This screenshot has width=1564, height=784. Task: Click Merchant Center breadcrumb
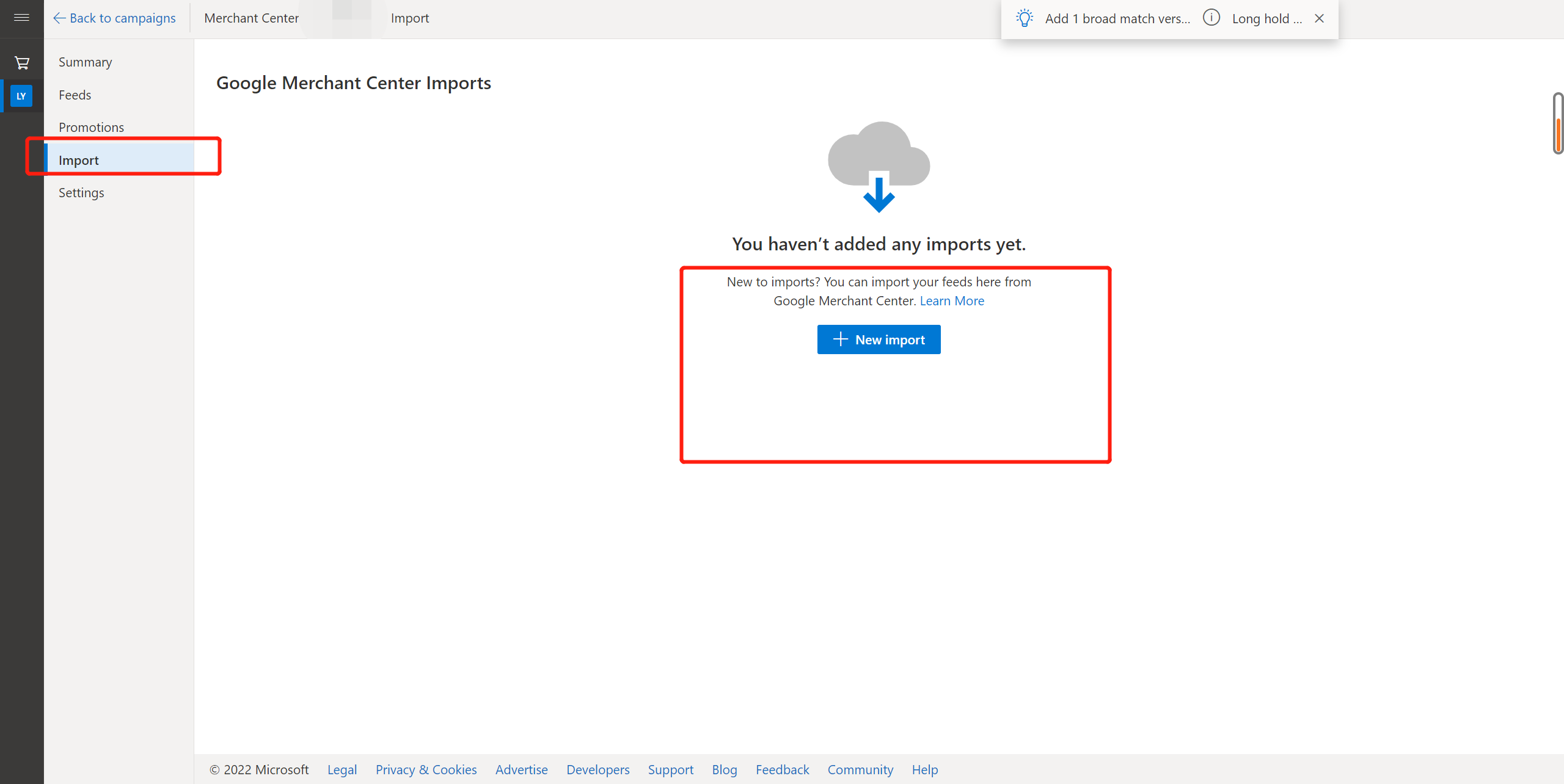pos(252,18)
